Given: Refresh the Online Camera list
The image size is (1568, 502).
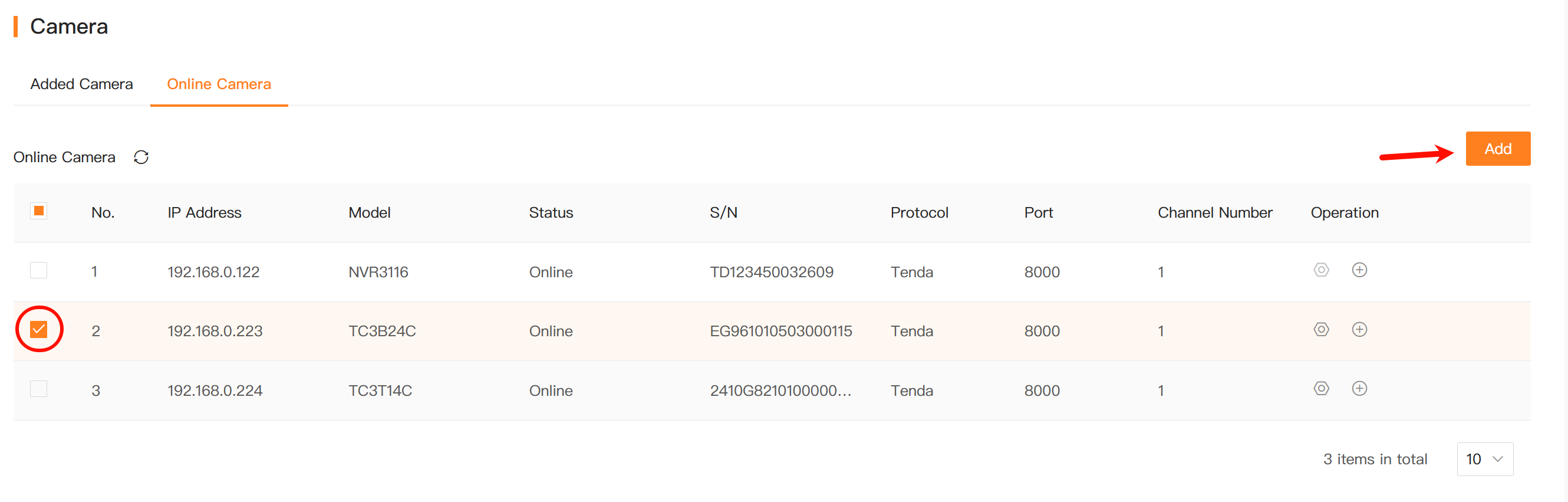Looking at the screenshot, I should pos(141,157).
